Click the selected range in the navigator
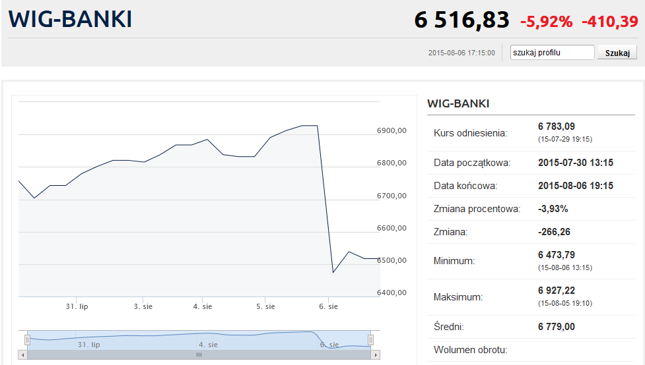This screenshot has width=645, height=365. point(199,340)
